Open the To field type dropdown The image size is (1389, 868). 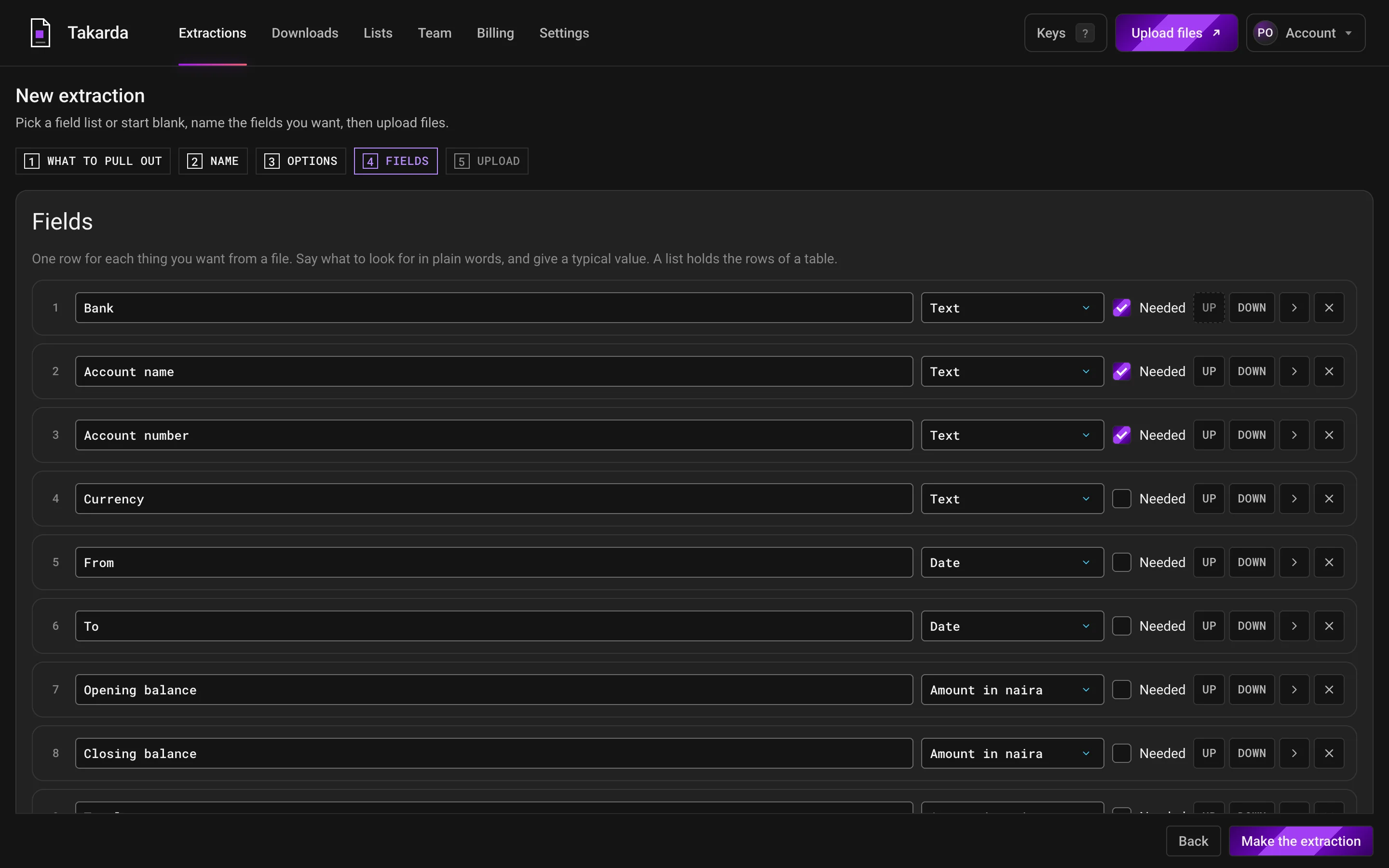(1012, 626)
